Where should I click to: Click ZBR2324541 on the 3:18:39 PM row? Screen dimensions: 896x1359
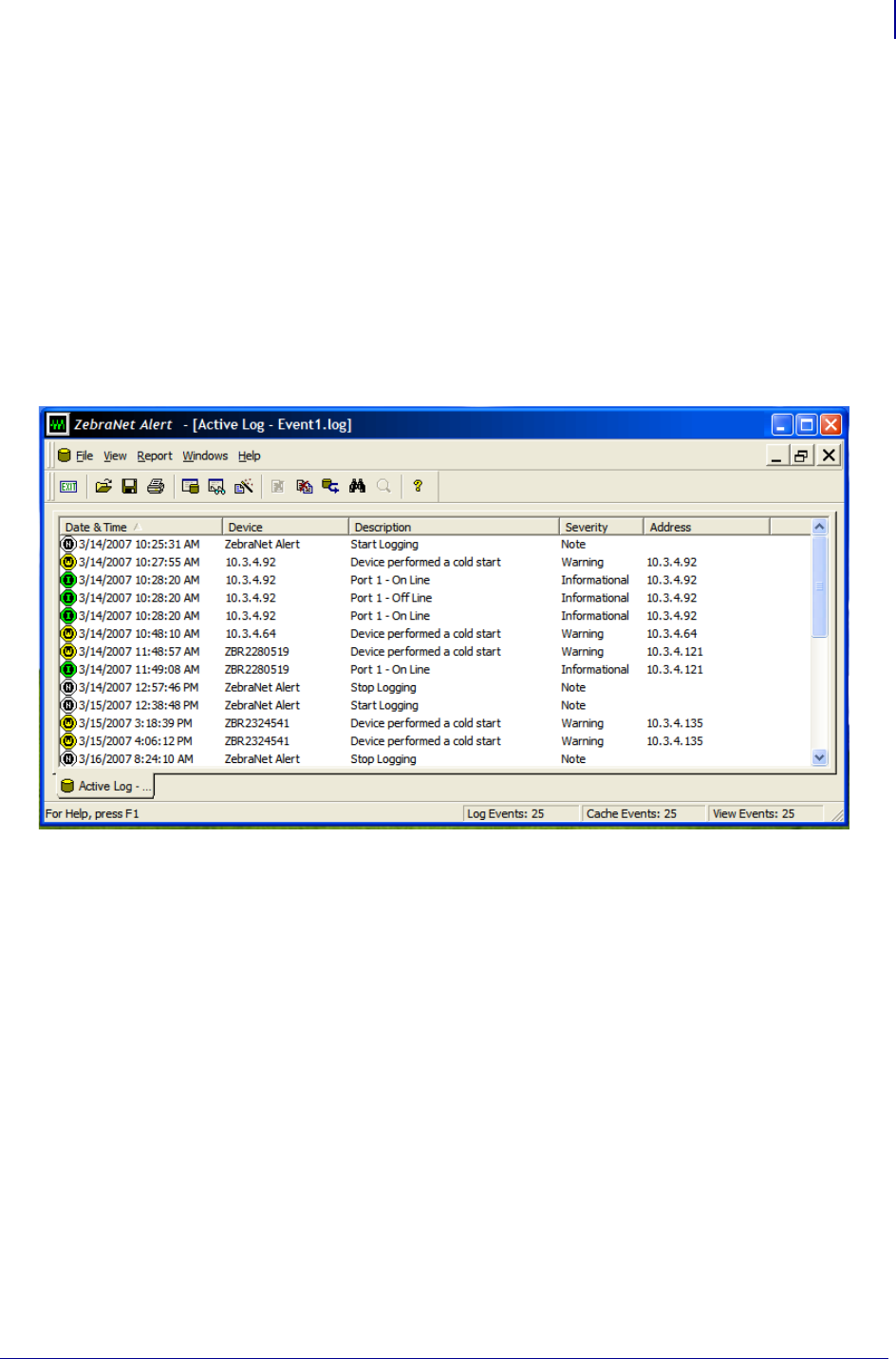(x=257, y=723)
